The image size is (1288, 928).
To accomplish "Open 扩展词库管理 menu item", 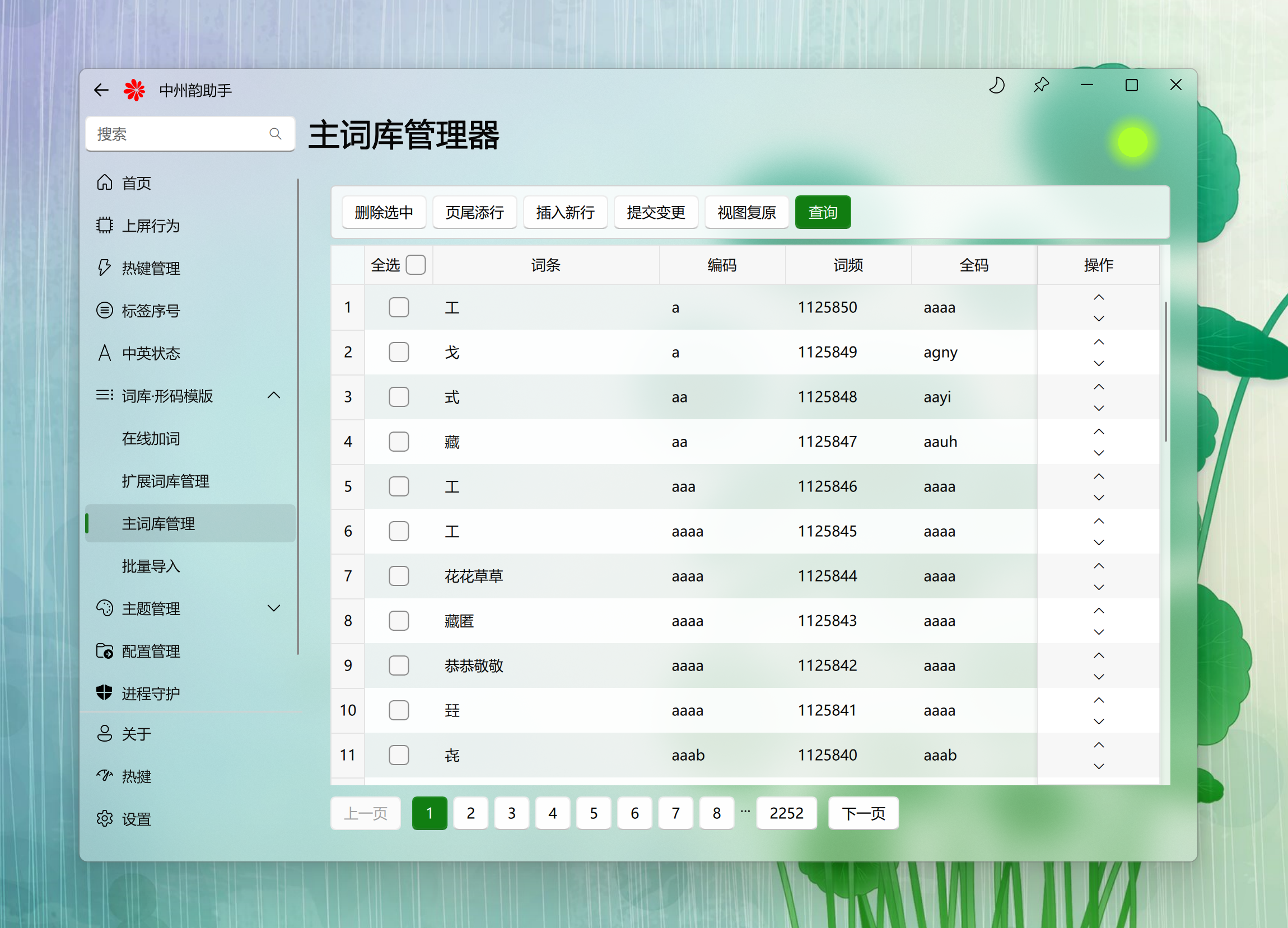I will [x=166, y=481].
